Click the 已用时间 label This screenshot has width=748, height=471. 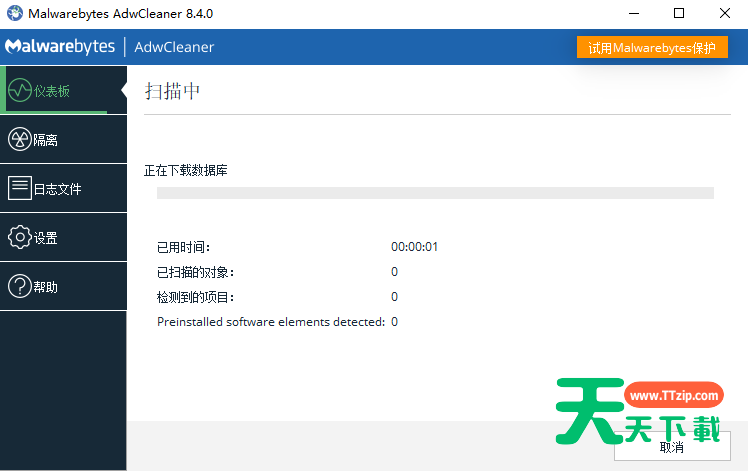pos(184,247)
